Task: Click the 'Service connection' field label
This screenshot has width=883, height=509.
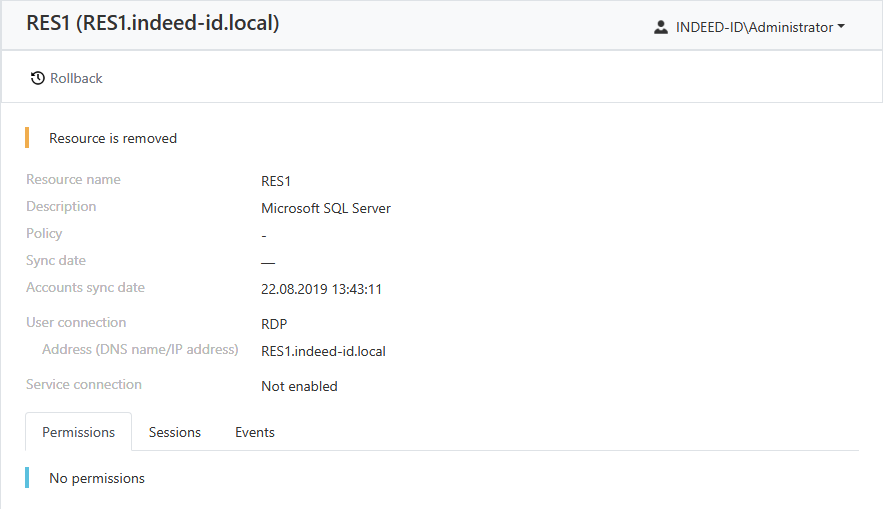Action: tap(84, 385)
